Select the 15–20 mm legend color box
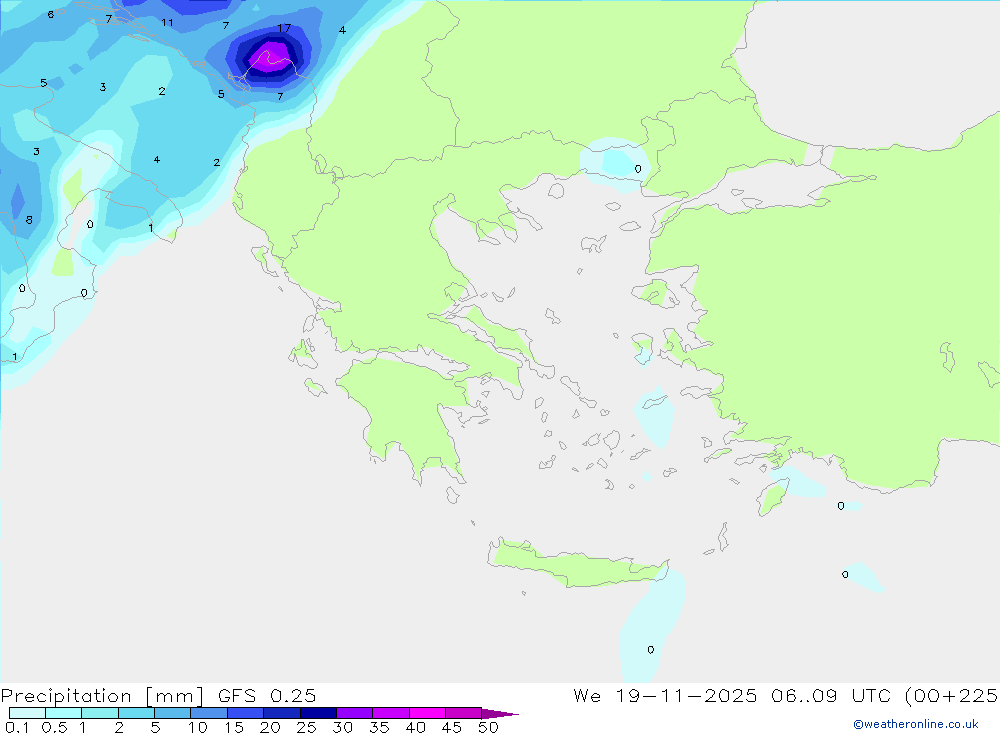 [x=246, y=713]
